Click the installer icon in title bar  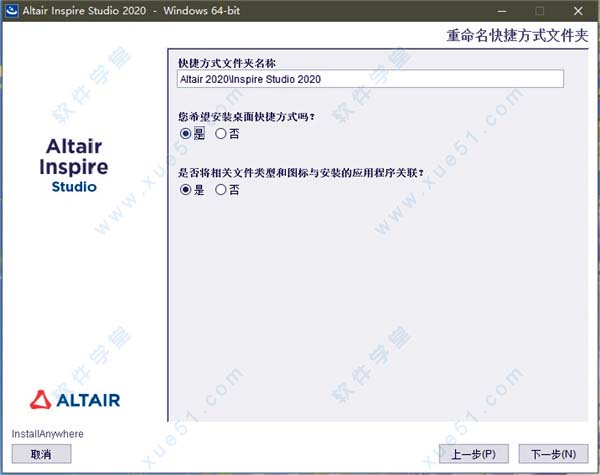pyautogui.click(x=11, y=11)
